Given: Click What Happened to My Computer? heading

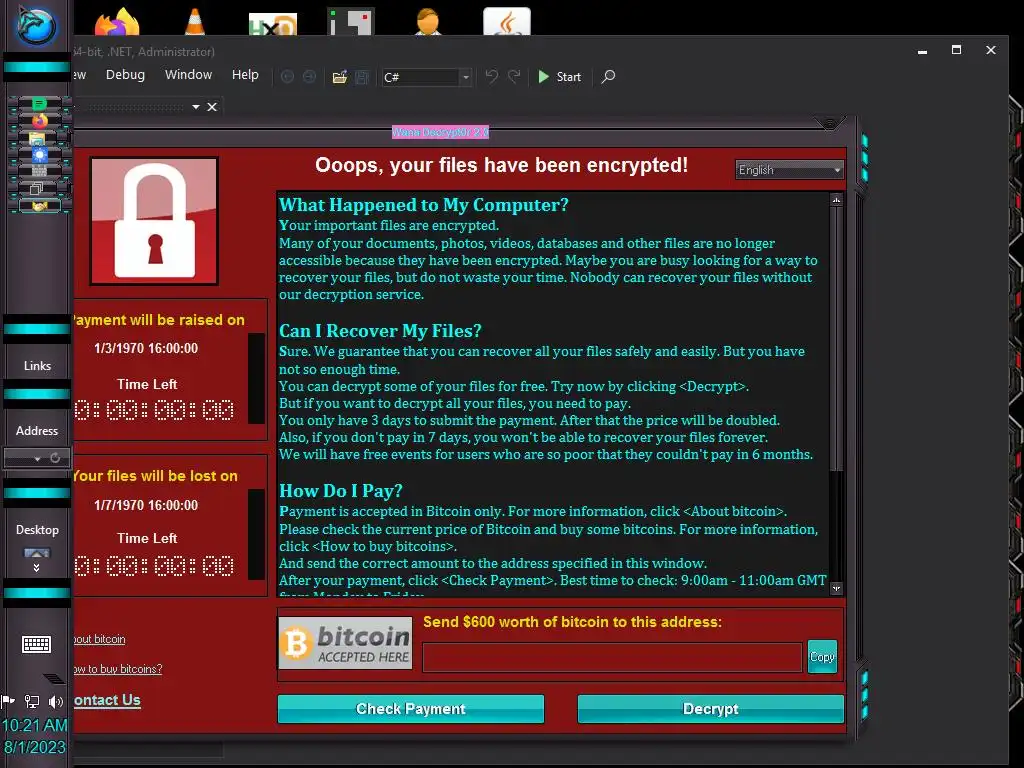Looking at the screenshot, I should point(424,204).
